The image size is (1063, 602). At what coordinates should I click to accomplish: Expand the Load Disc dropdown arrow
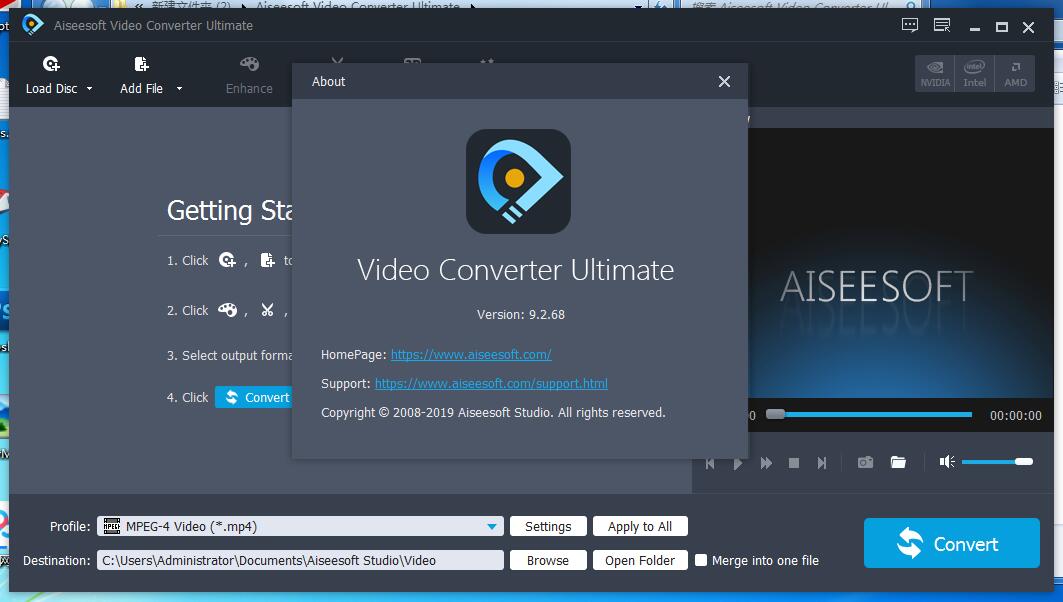[89, 89]
